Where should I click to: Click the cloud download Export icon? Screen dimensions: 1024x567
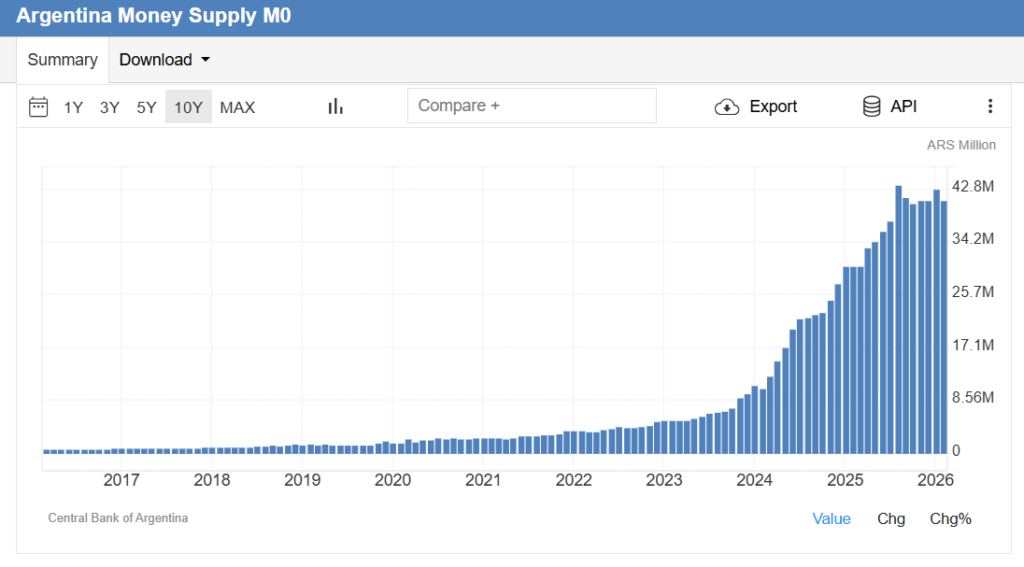727,107
